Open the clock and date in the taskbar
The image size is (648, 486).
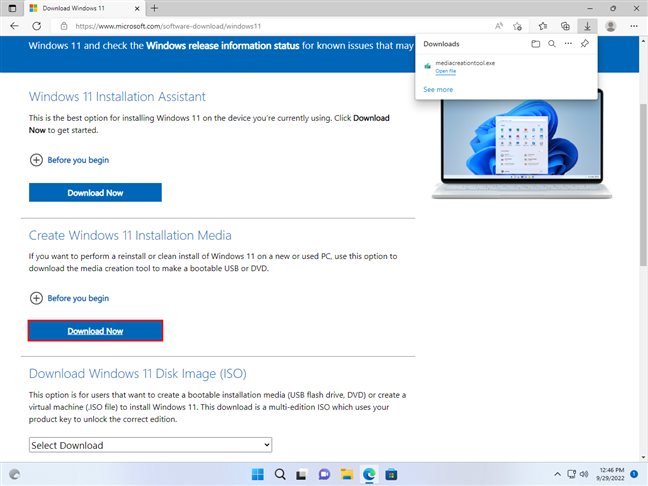pyautogui.click(x=610, y=474)
